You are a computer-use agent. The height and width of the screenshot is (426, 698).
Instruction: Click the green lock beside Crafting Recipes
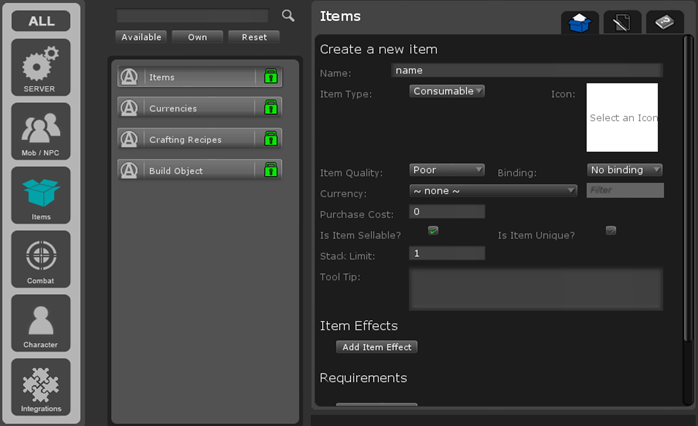tap(270, 139)
